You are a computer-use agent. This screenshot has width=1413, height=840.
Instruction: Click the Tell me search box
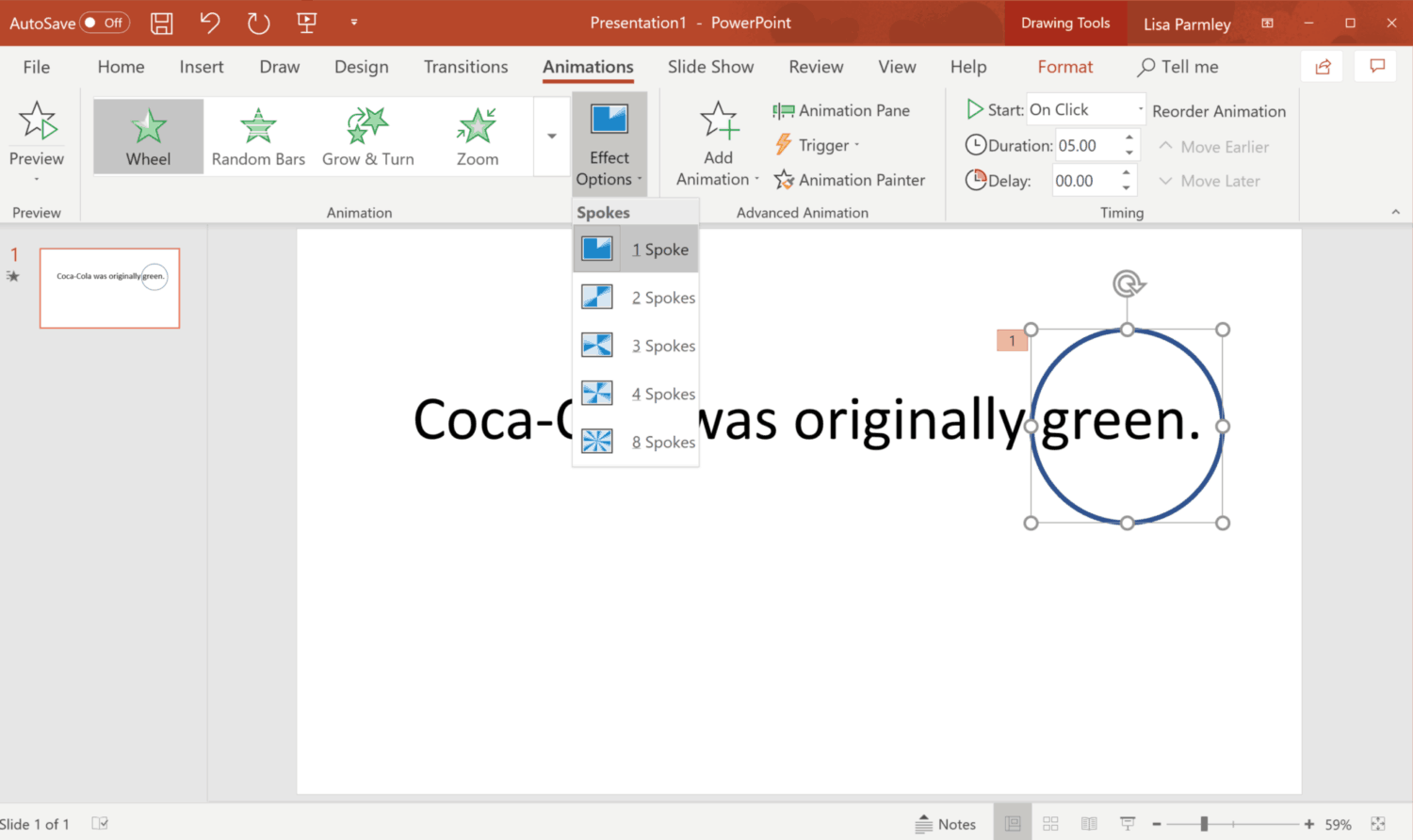point(1178,67)
